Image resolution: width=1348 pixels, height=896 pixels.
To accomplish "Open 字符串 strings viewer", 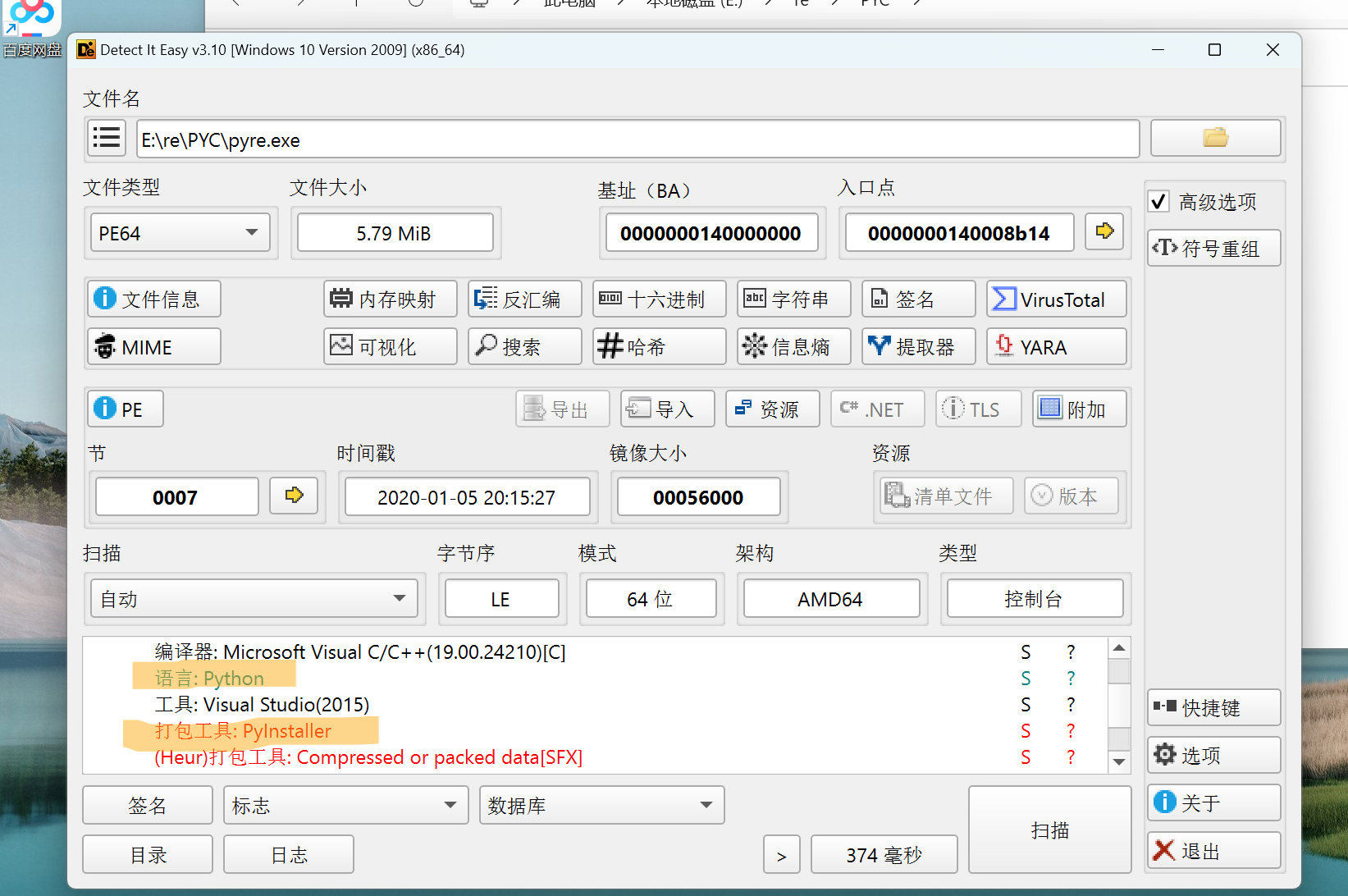I will pyautogui.click(x=794, y=299).
